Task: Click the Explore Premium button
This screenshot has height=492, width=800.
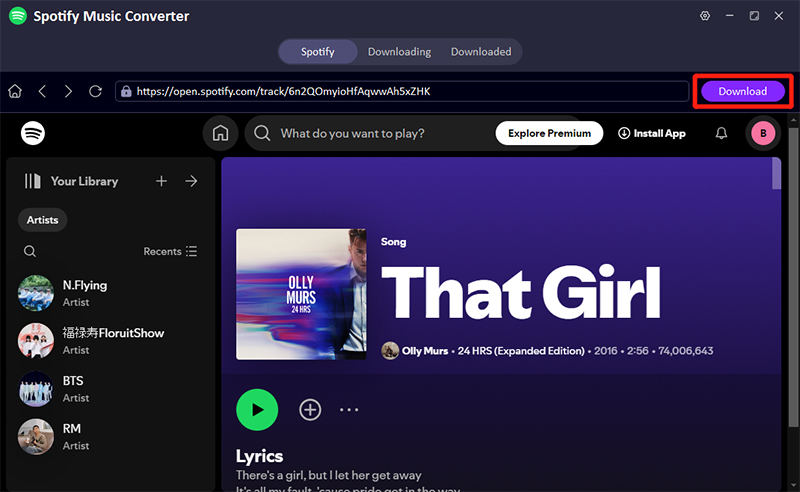Action: [x=549, y=133]
